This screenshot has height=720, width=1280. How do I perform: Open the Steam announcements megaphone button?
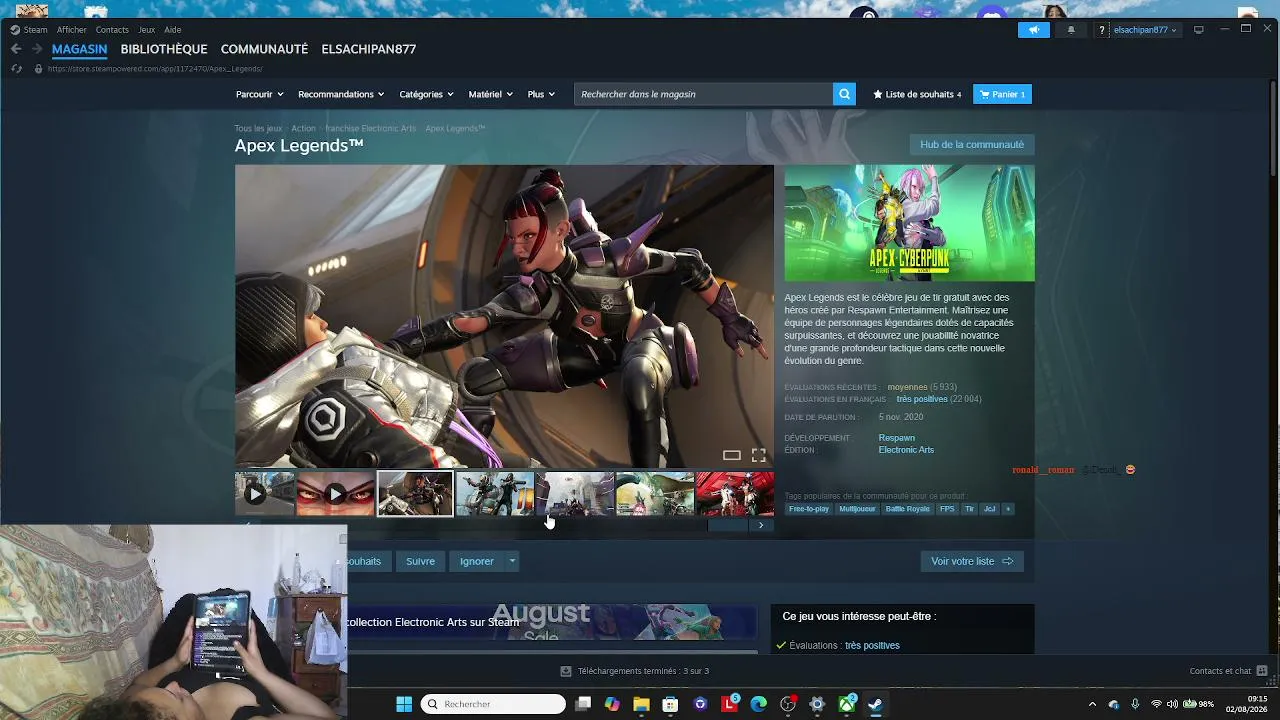(1034, 30)
